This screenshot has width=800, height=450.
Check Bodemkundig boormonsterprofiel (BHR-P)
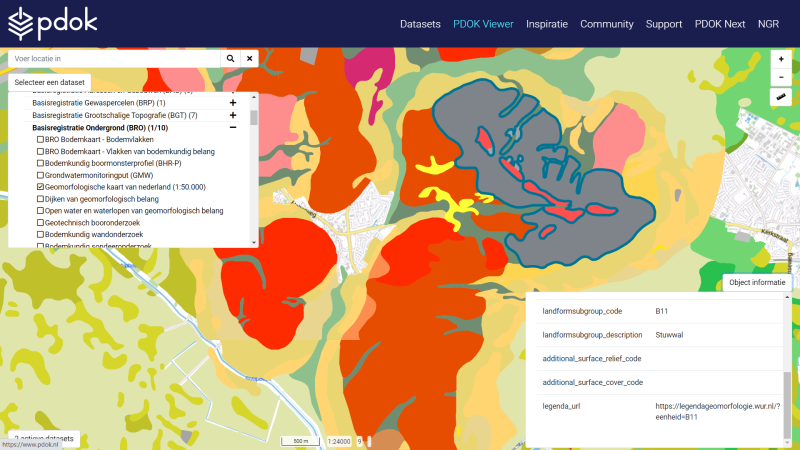pyautogui.click(x=40, y=163)
